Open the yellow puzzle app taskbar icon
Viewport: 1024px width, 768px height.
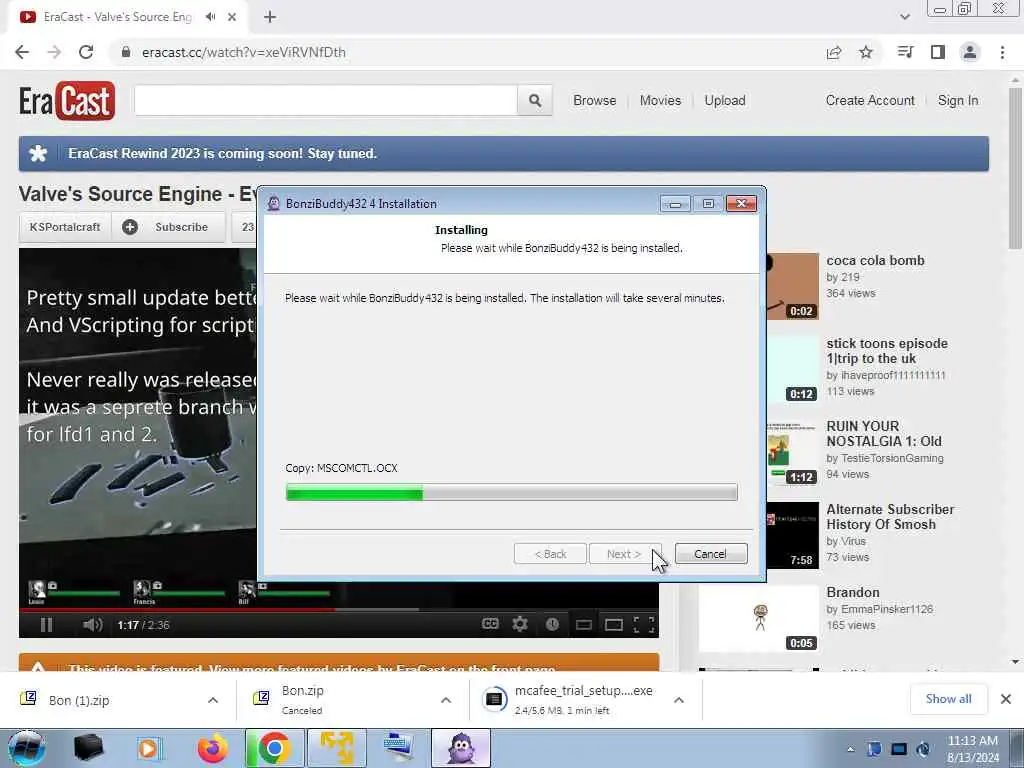[x=337, y=748]
